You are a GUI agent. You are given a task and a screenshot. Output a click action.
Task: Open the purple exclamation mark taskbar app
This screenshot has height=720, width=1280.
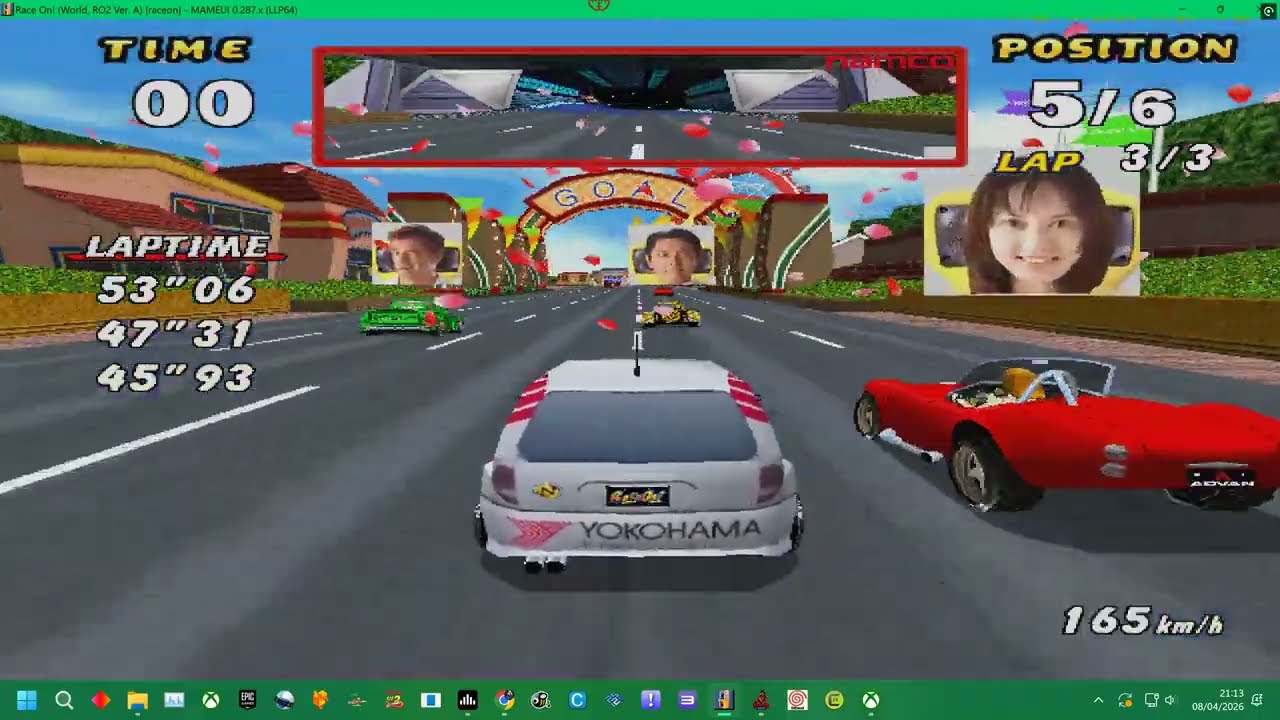click(x=651, y=700)
